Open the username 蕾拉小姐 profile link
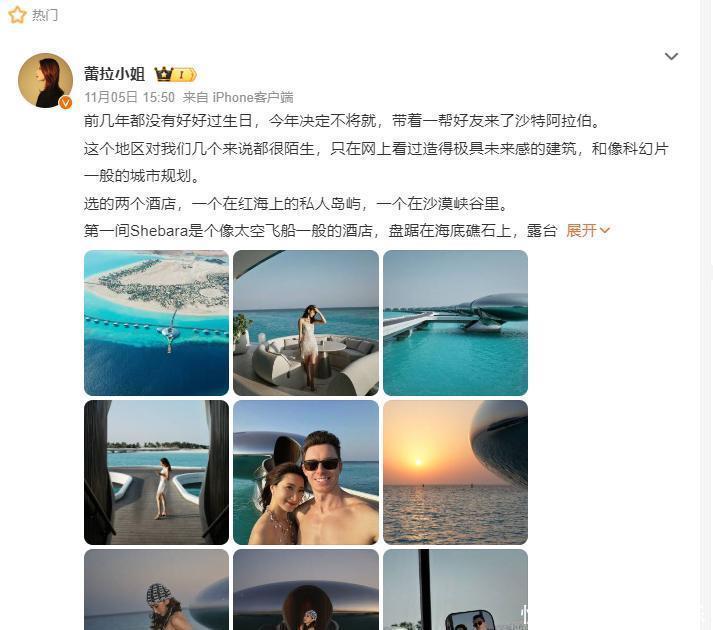Image resolution: width=713 pixels, height=630 pixels. point(115,74)
